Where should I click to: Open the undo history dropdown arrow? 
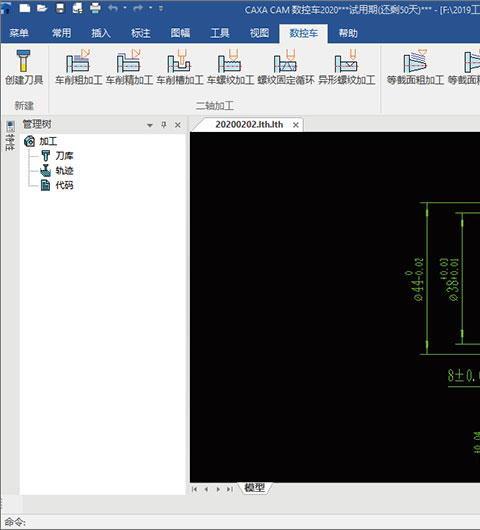125,8
